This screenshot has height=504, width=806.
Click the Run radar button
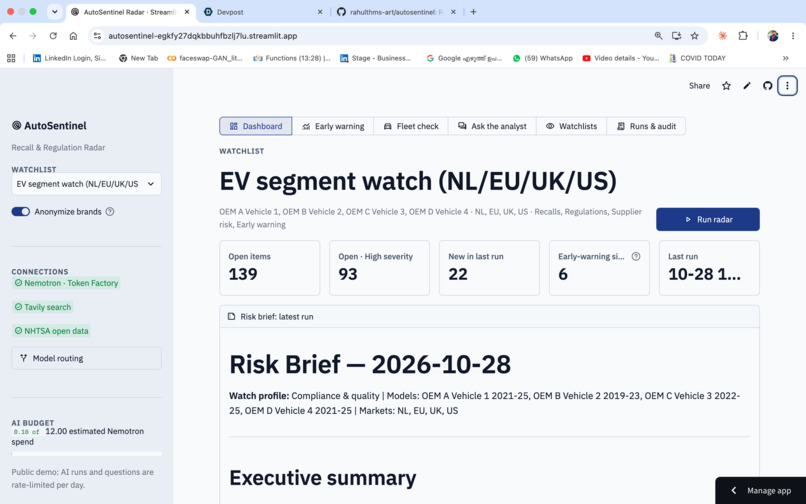[708, 220]
